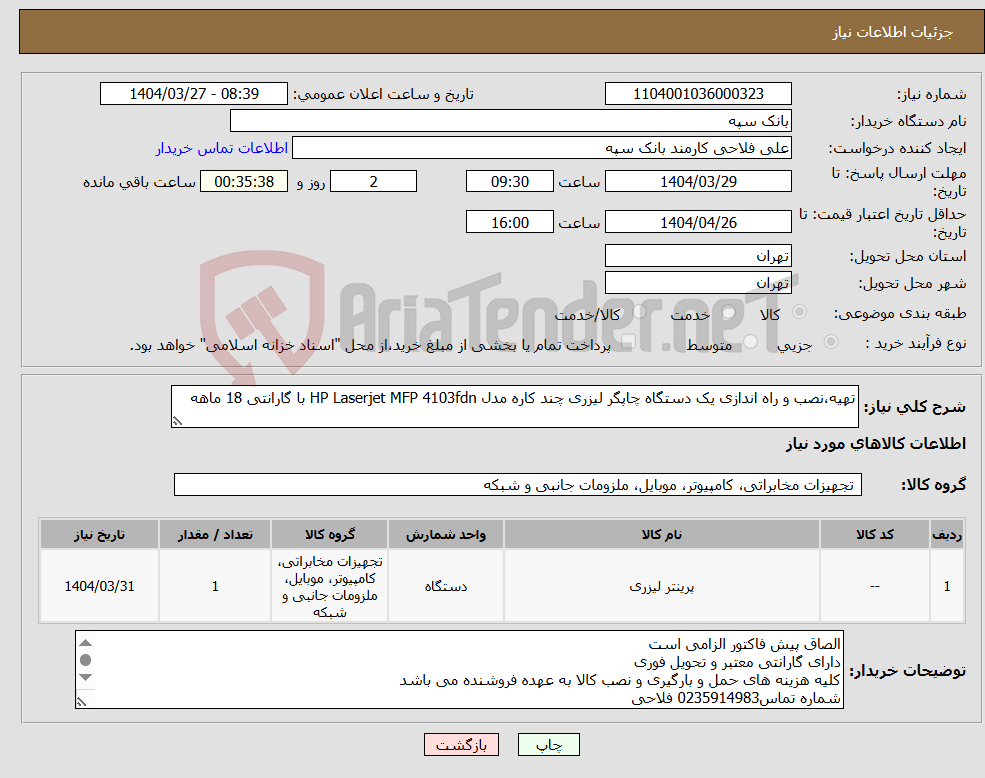Click response deadline date 1404/03/29
This screenshot has height=778, width=985.
tap(698, 182)
